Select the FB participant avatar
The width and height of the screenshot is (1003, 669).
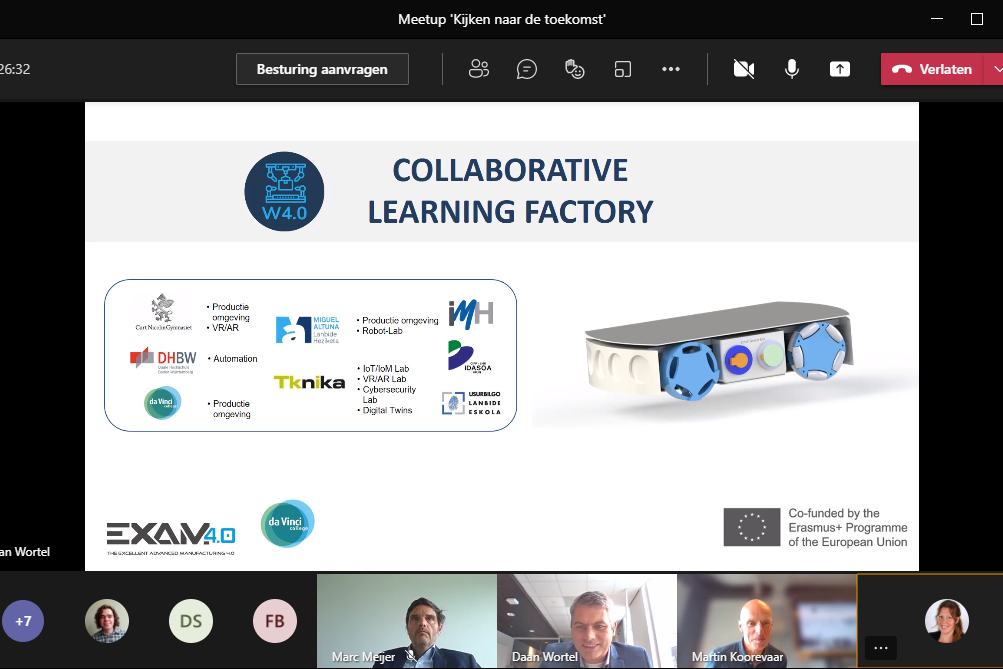274,620
